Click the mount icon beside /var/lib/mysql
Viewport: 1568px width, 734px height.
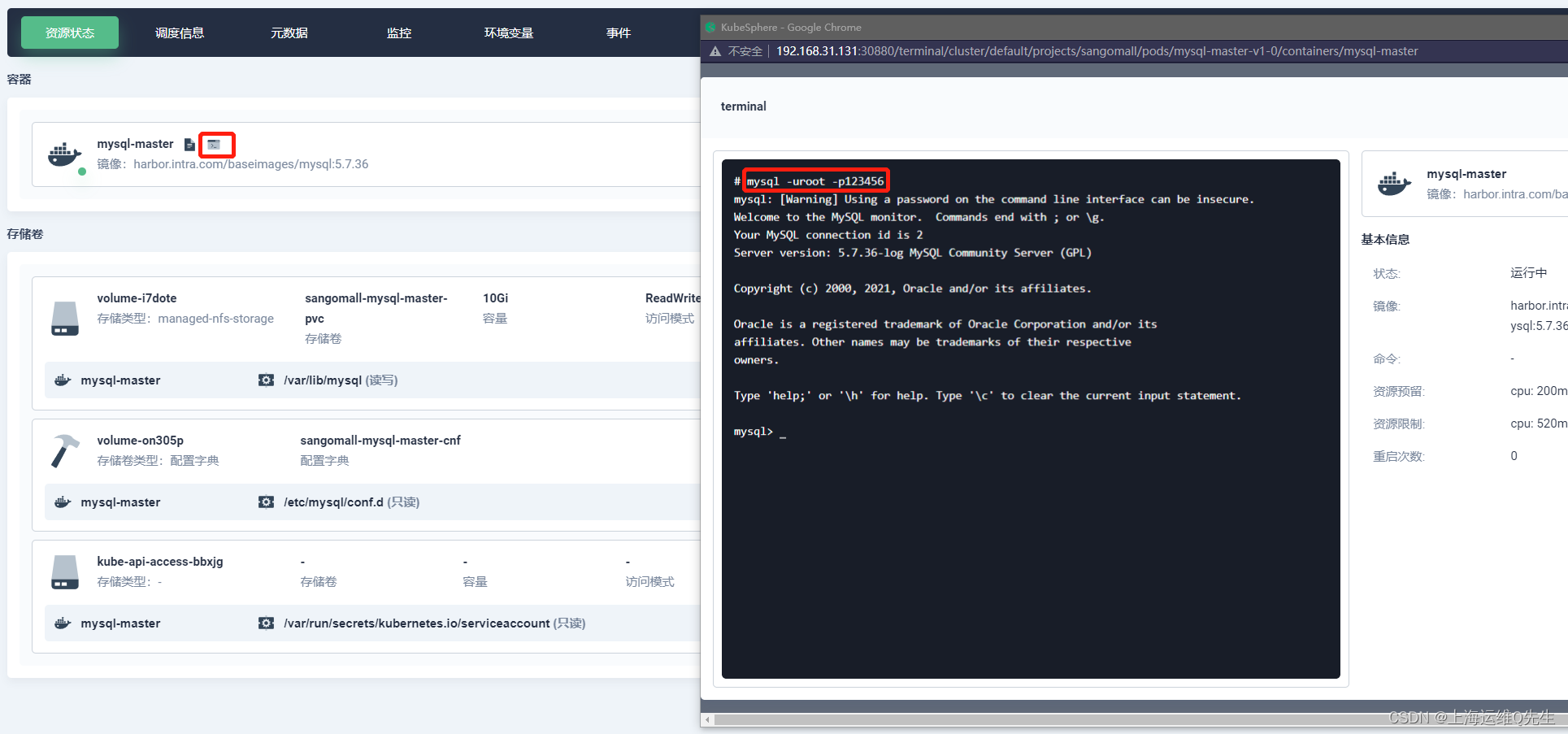[x=266, y=380]
